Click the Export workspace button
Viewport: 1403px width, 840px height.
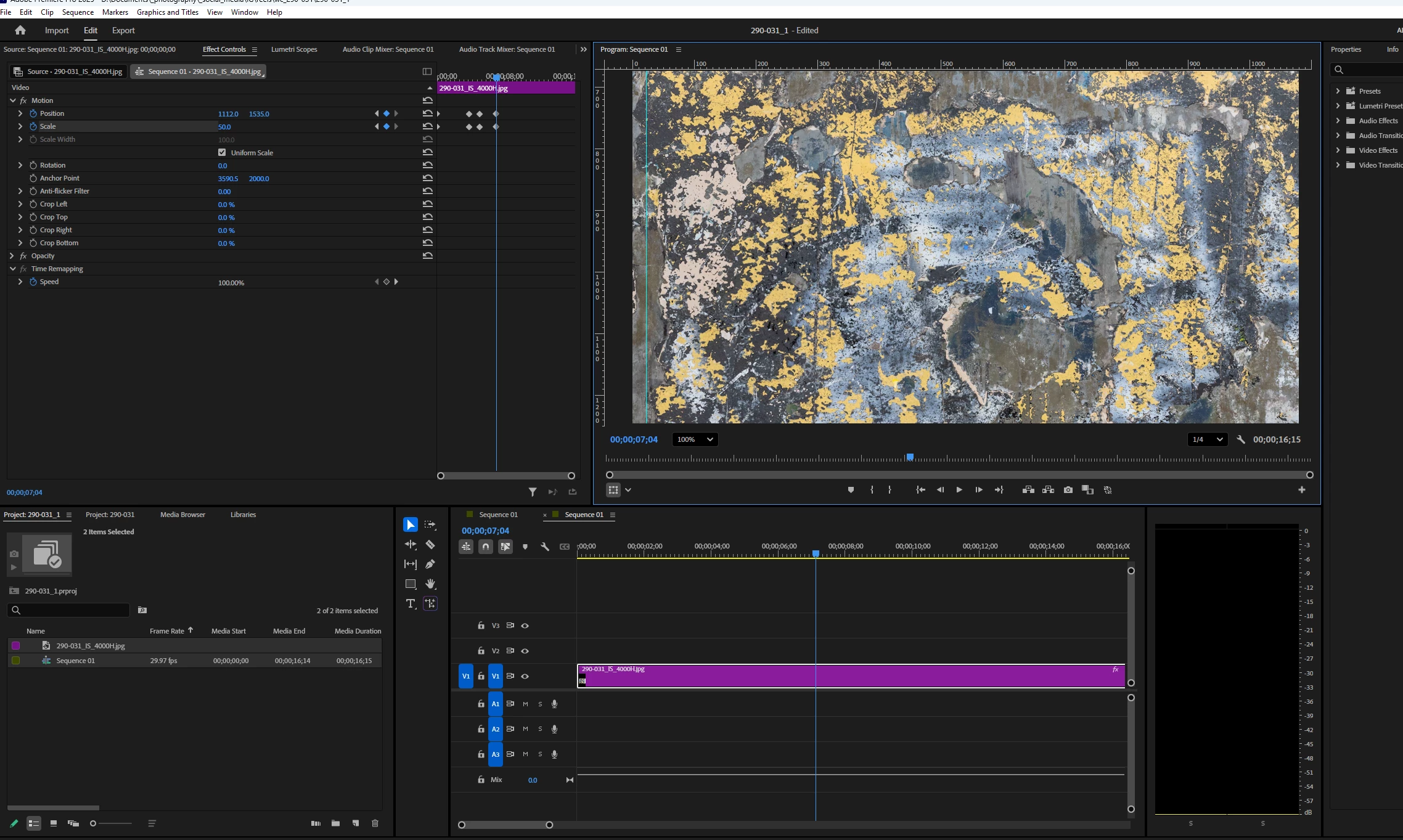[x=123, y=30]
